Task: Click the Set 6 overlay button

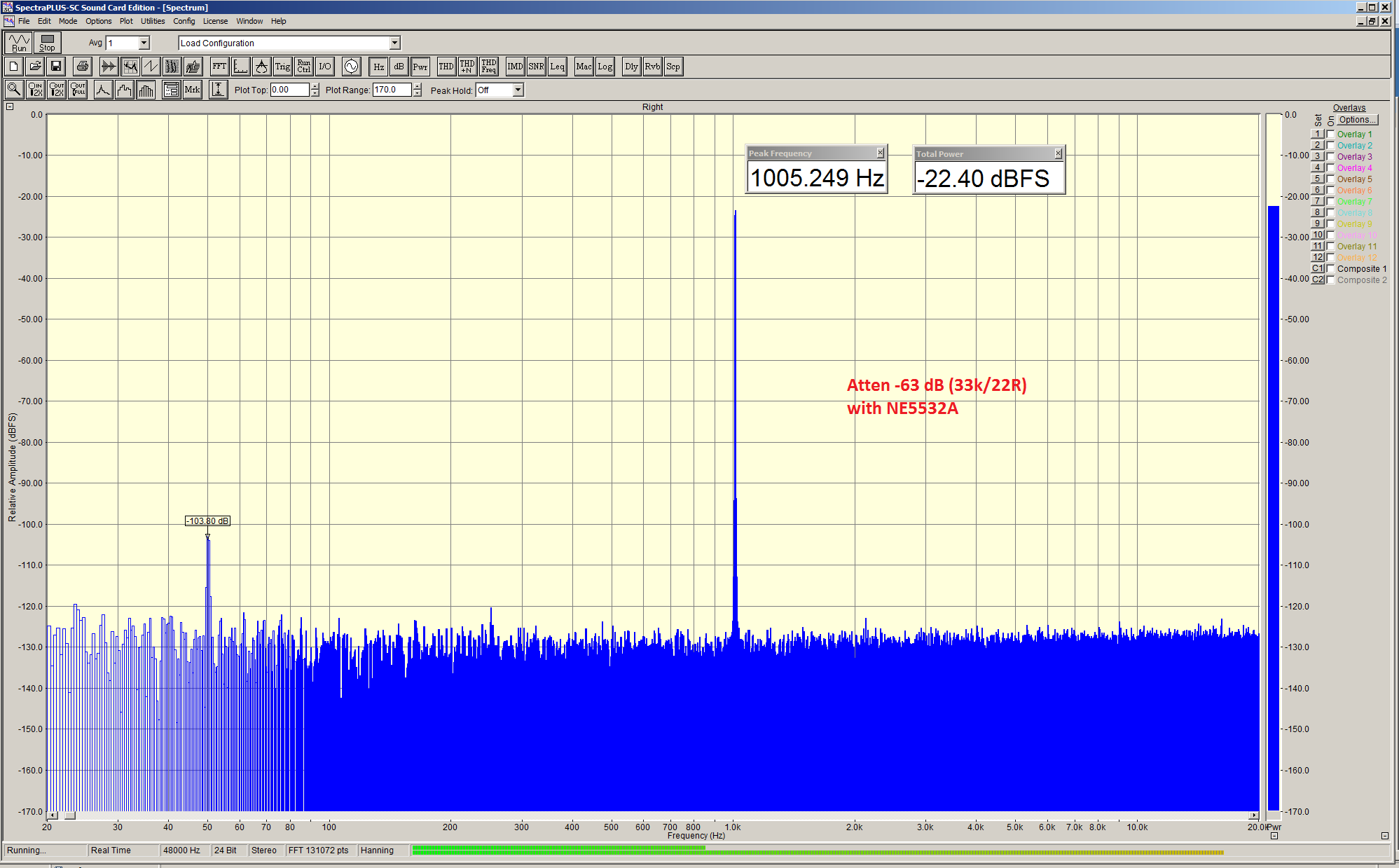Action: coord(1318,190)
